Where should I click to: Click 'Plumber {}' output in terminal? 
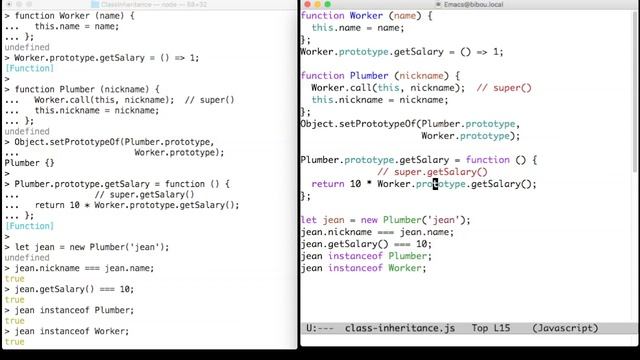[x=29, y=163]
